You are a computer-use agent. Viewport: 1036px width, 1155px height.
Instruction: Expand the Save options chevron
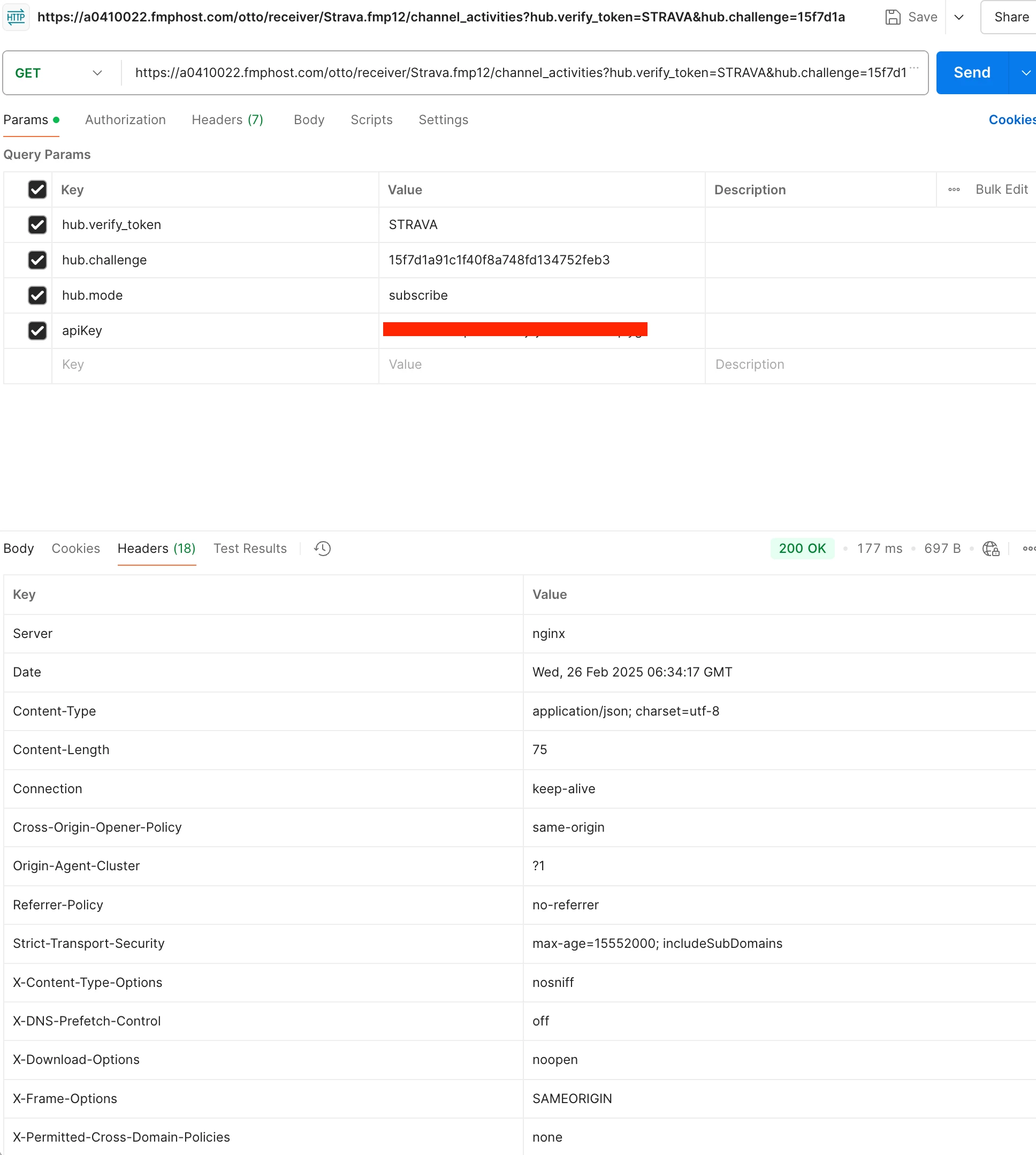[x=958, y=17]
